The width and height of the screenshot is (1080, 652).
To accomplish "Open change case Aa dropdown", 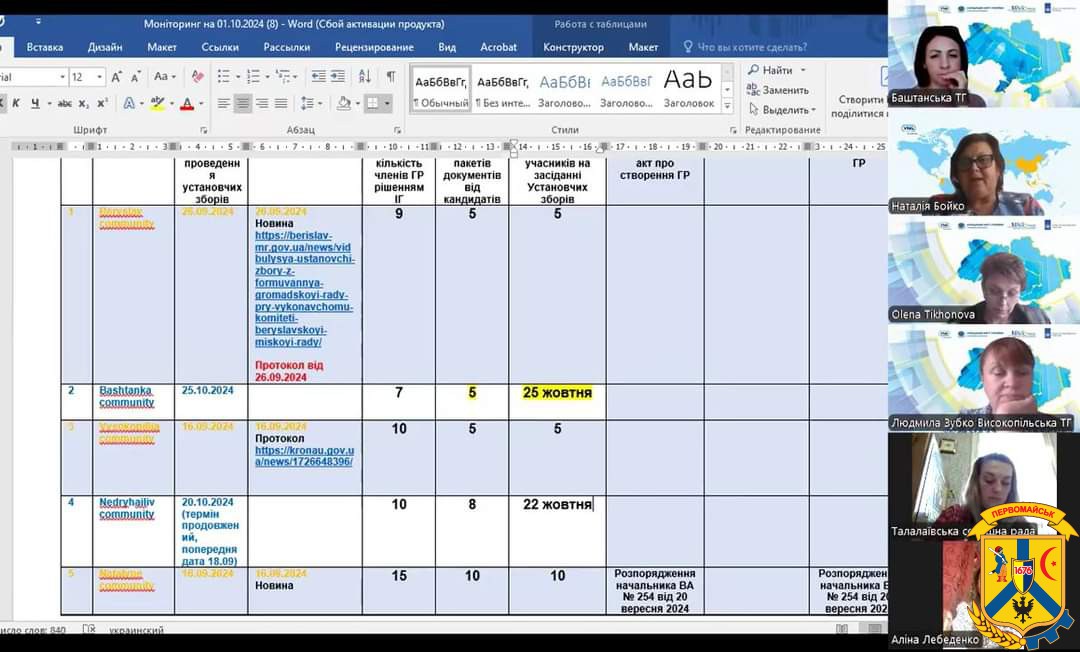I will click(x=165, y=76).
